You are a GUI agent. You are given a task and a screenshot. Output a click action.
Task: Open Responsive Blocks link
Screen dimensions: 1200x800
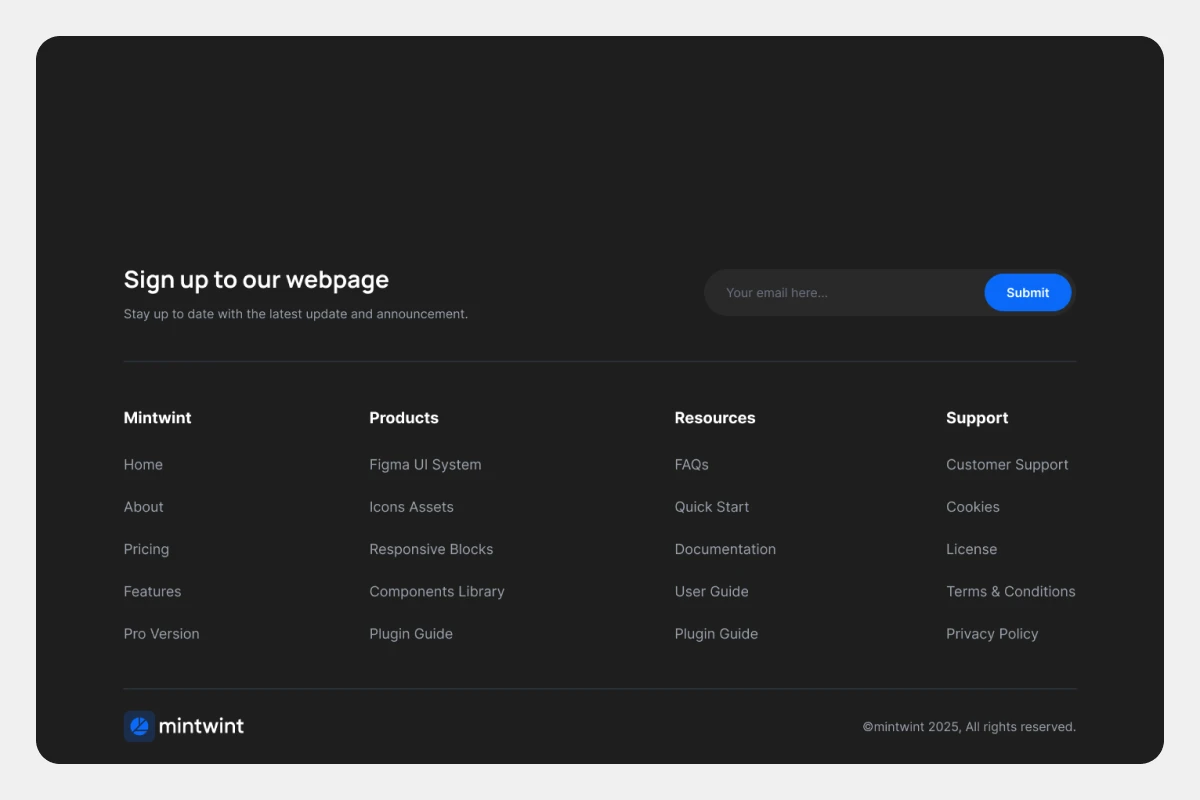[431, 549]
